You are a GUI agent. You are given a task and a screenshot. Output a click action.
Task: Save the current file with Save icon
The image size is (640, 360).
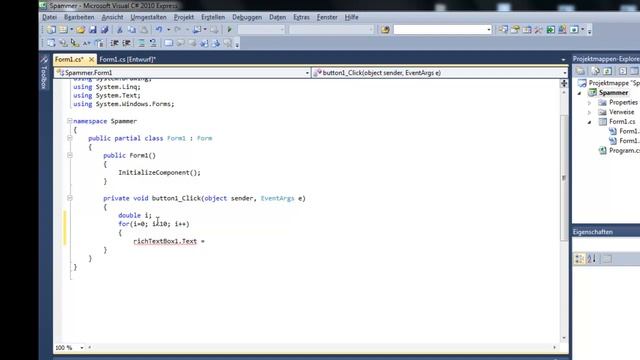point(93,30)
